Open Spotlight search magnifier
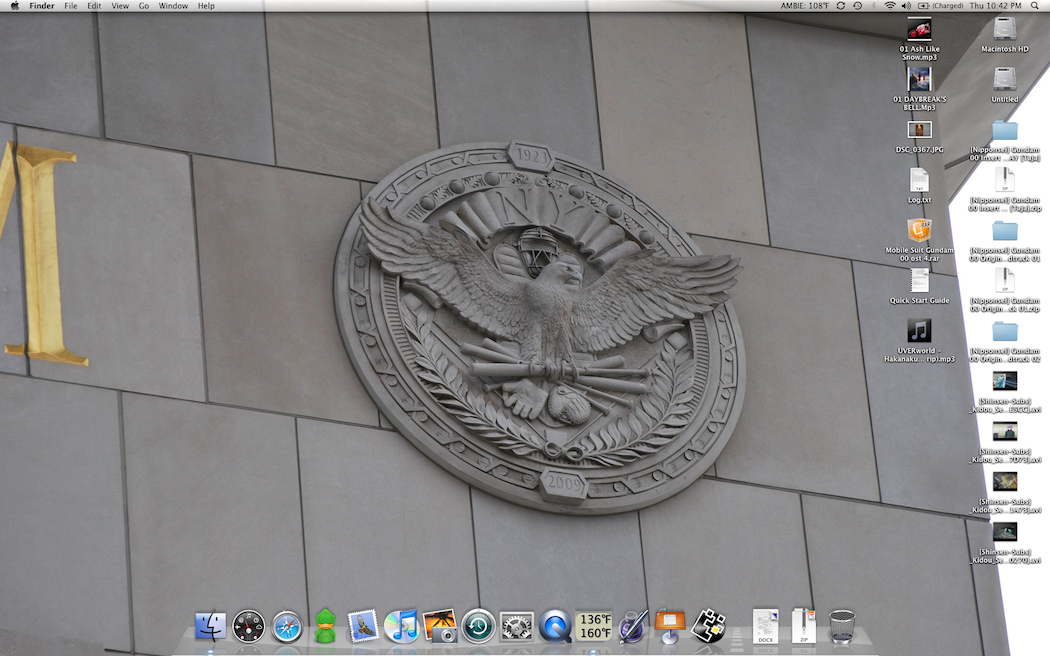 coord(1035,5)
